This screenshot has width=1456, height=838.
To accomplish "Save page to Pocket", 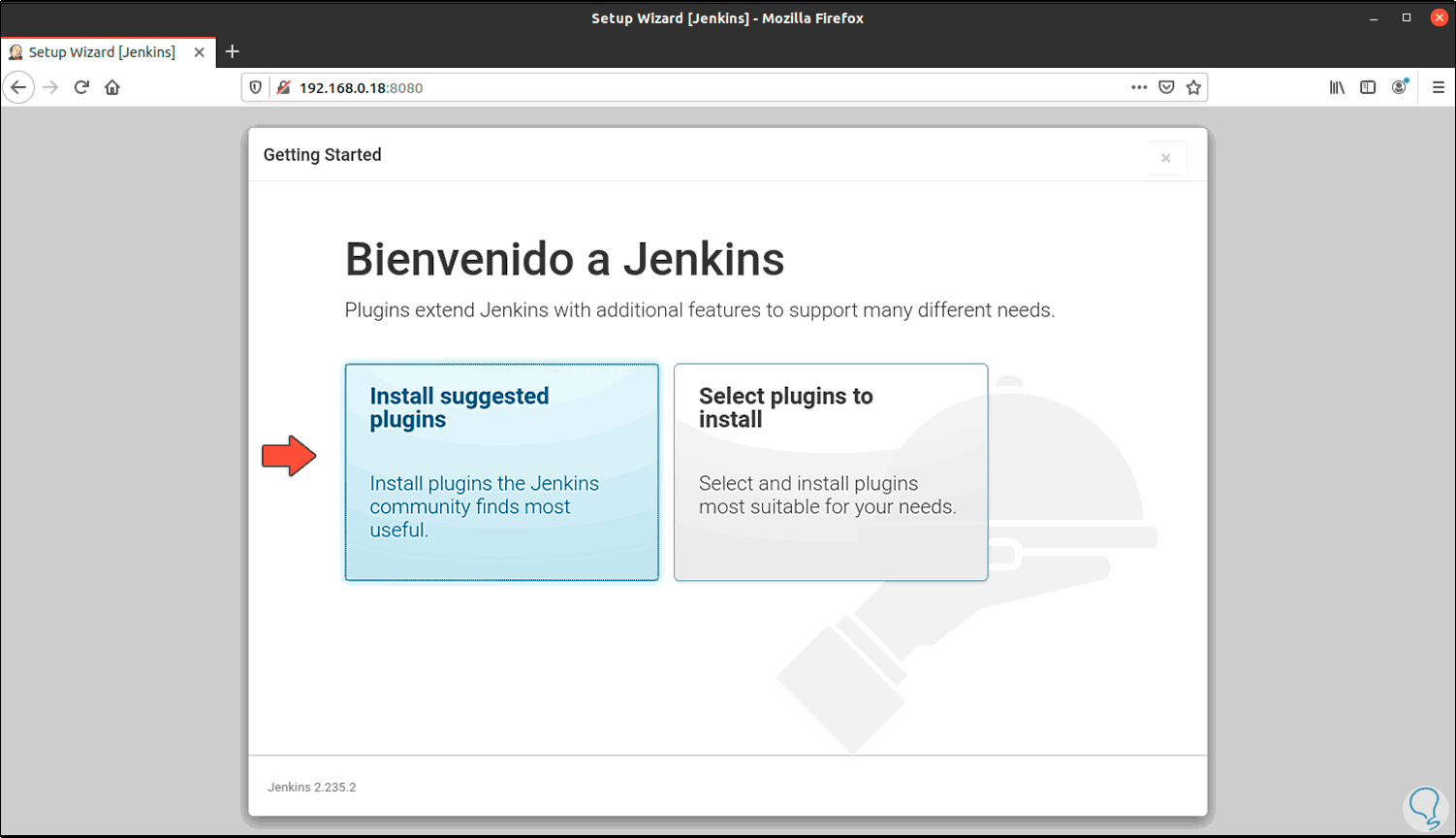I will [x=1166, y=87].
